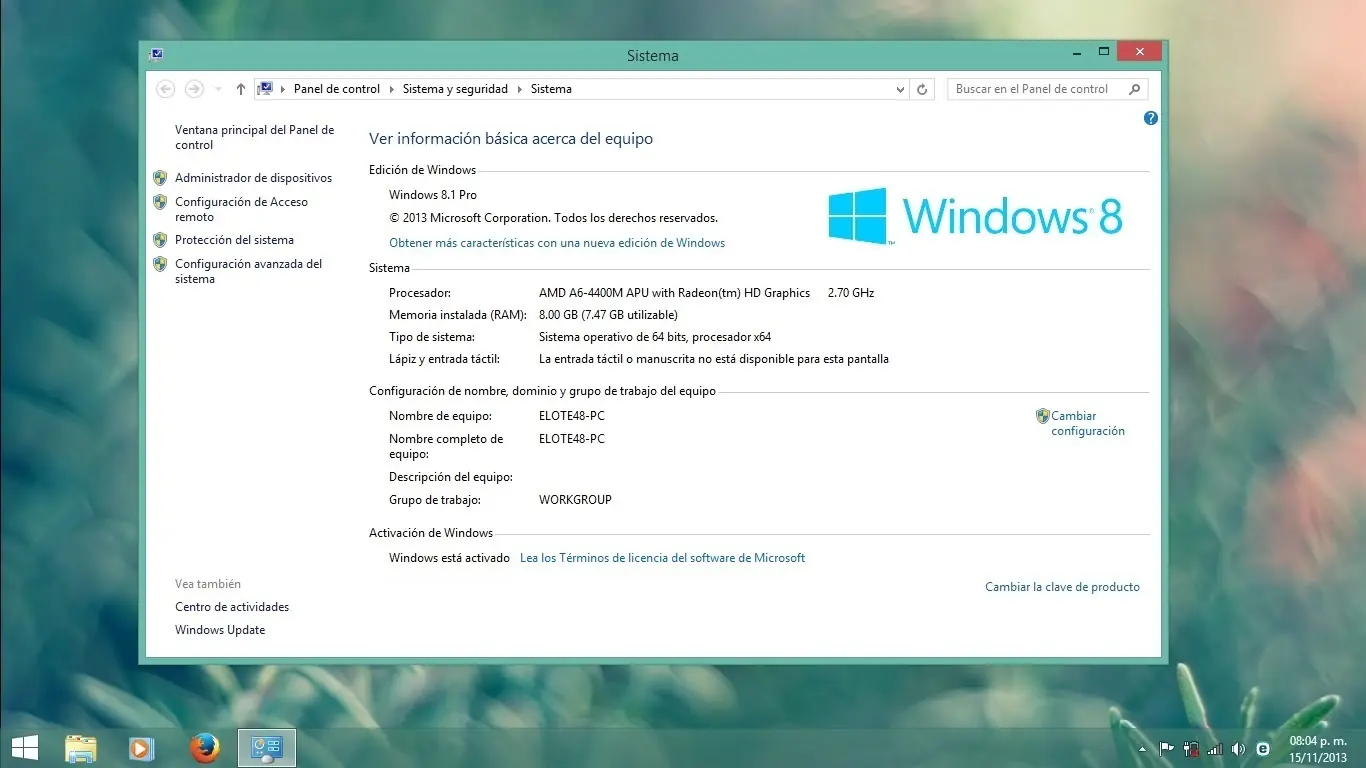Image resolution: width=1366 pixels, height=768 pixels.
Task: Open the Términos de licencia del software link
Action: pyautogui.click(x=662, y=558)
